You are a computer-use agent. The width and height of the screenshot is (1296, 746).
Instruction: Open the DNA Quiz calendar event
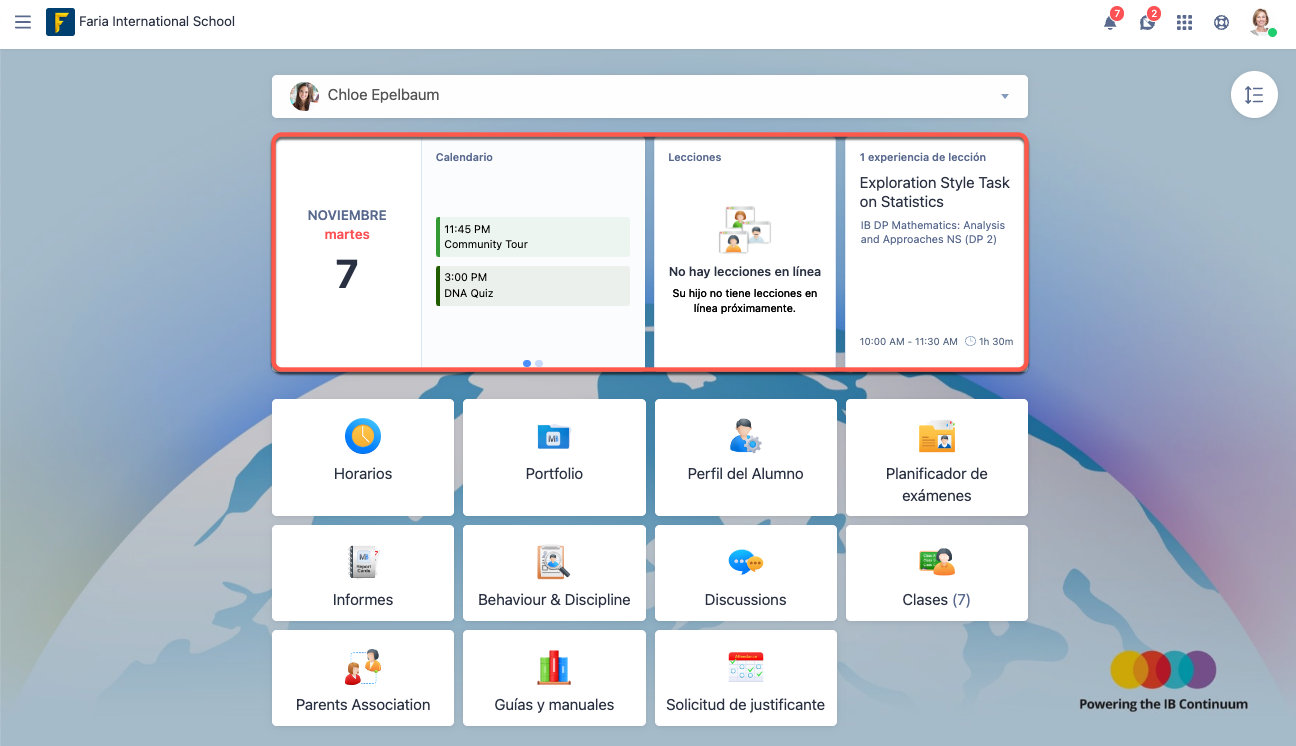[x=533, y=286]
